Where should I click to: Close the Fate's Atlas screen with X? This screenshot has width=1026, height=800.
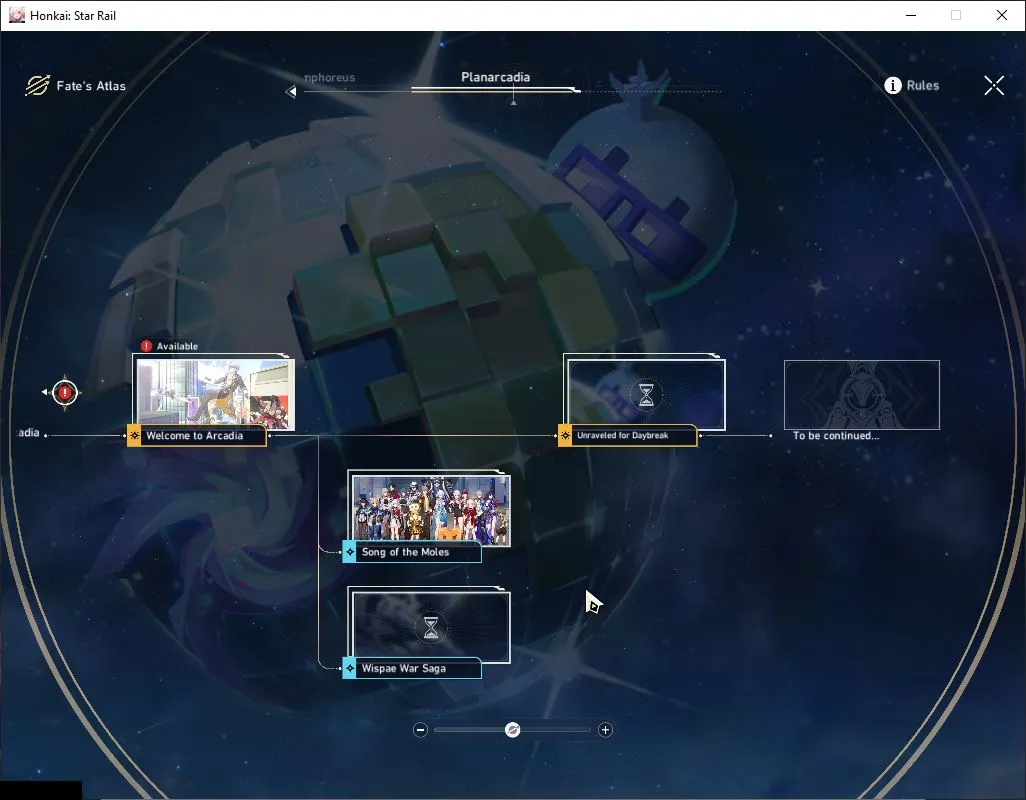point(993,86)
